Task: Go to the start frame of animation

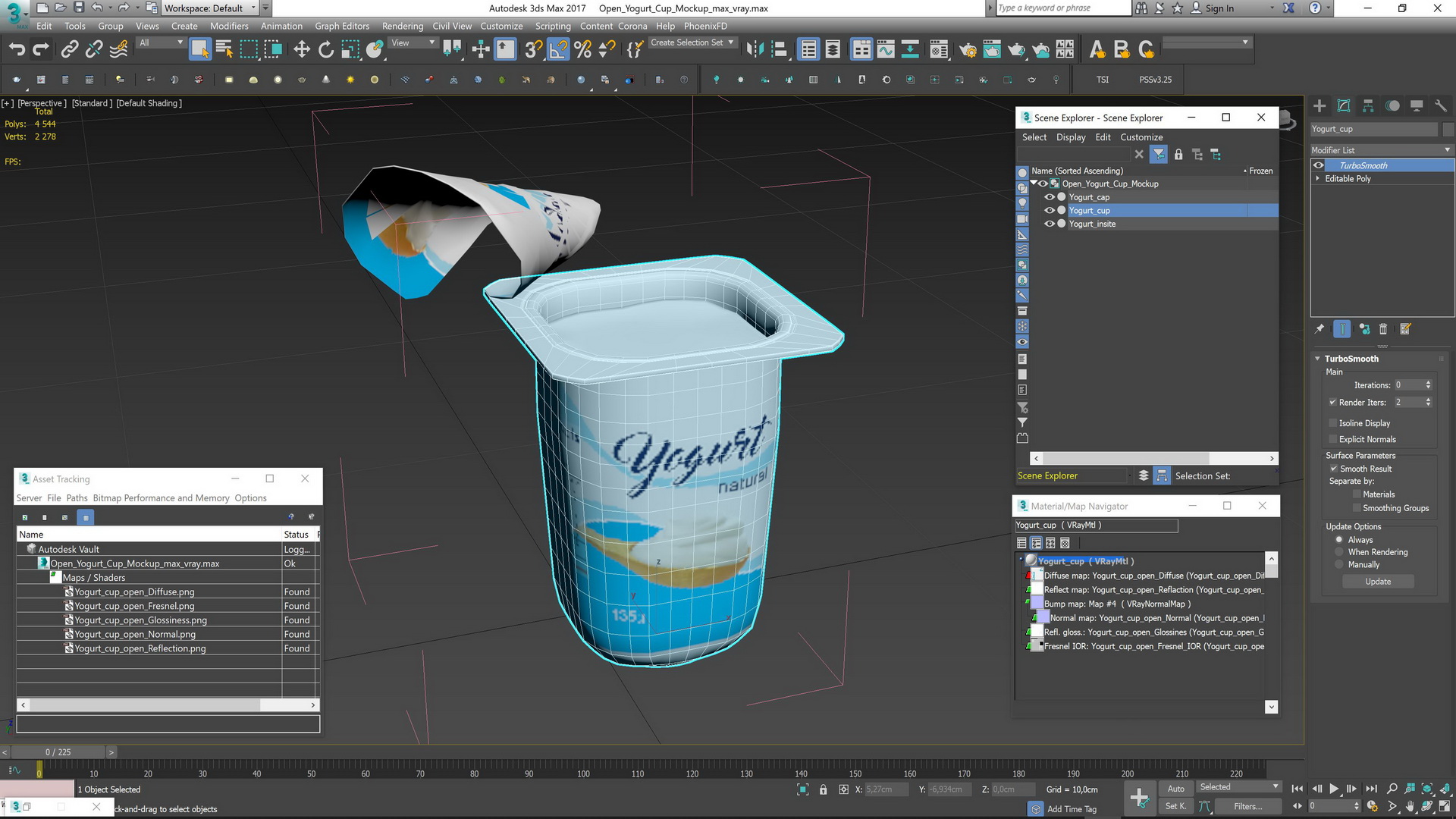Action: 1298,789
